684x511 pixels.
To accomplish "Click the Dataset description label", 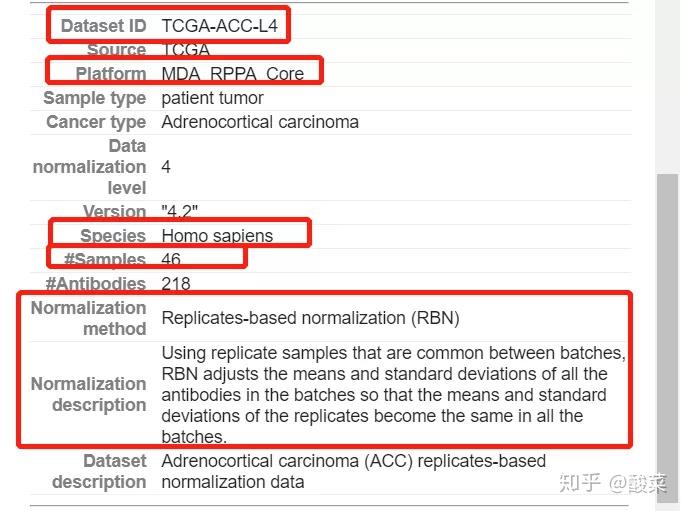I will point(99,471).
